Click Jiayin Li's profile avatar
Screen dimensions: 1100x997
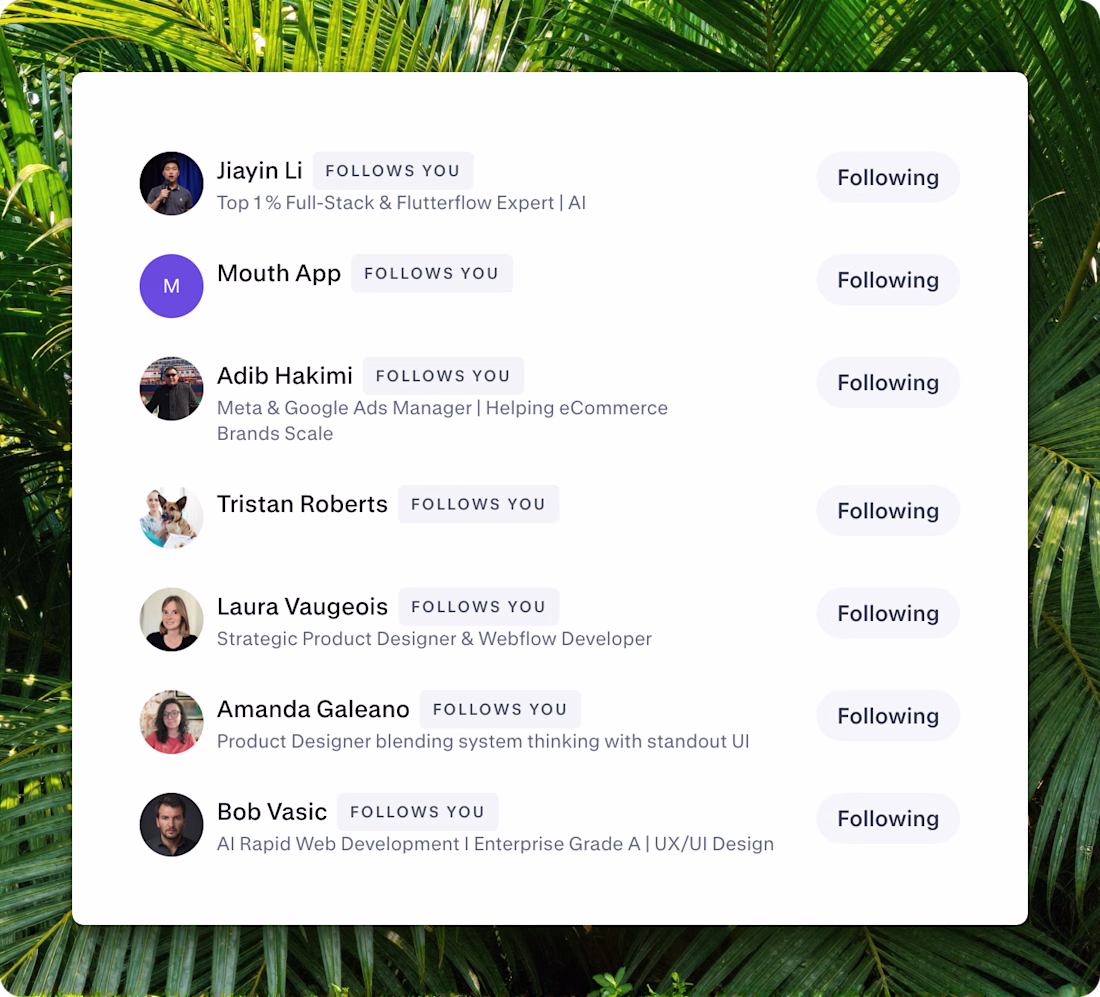(171, 184)
